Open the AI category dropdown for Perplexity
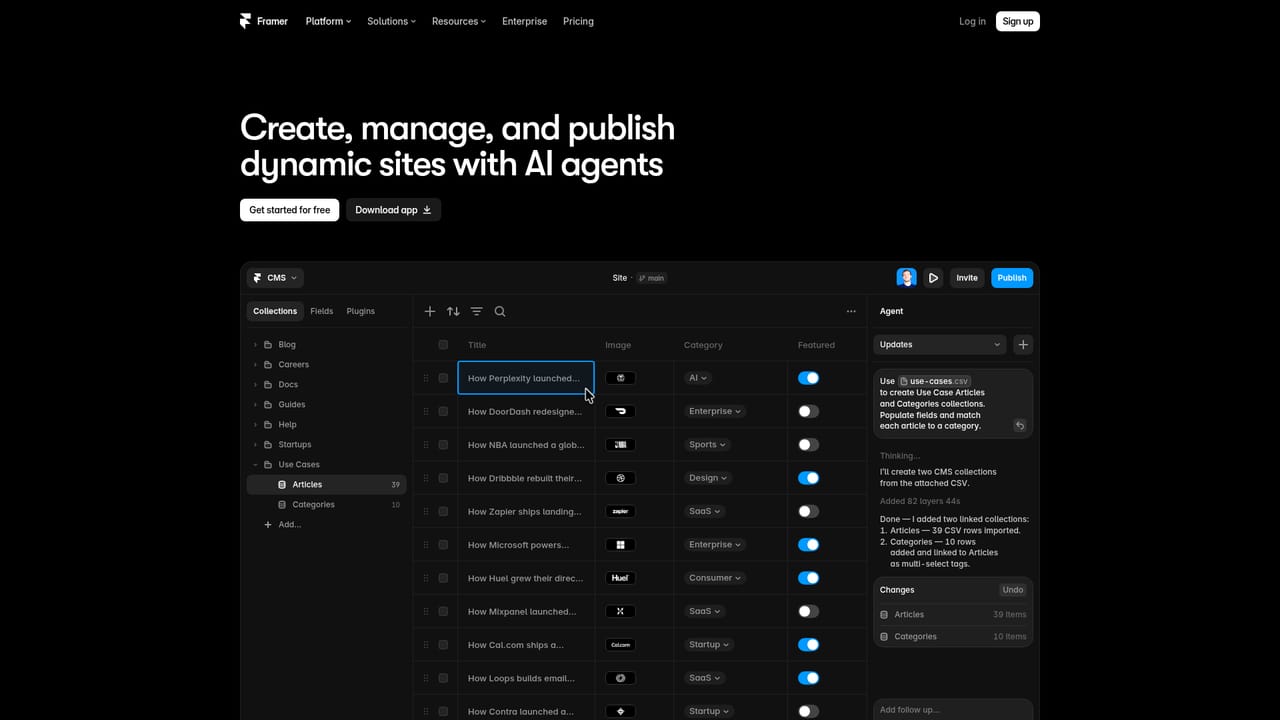This screenshot has width=1280, height=720. 698,378
